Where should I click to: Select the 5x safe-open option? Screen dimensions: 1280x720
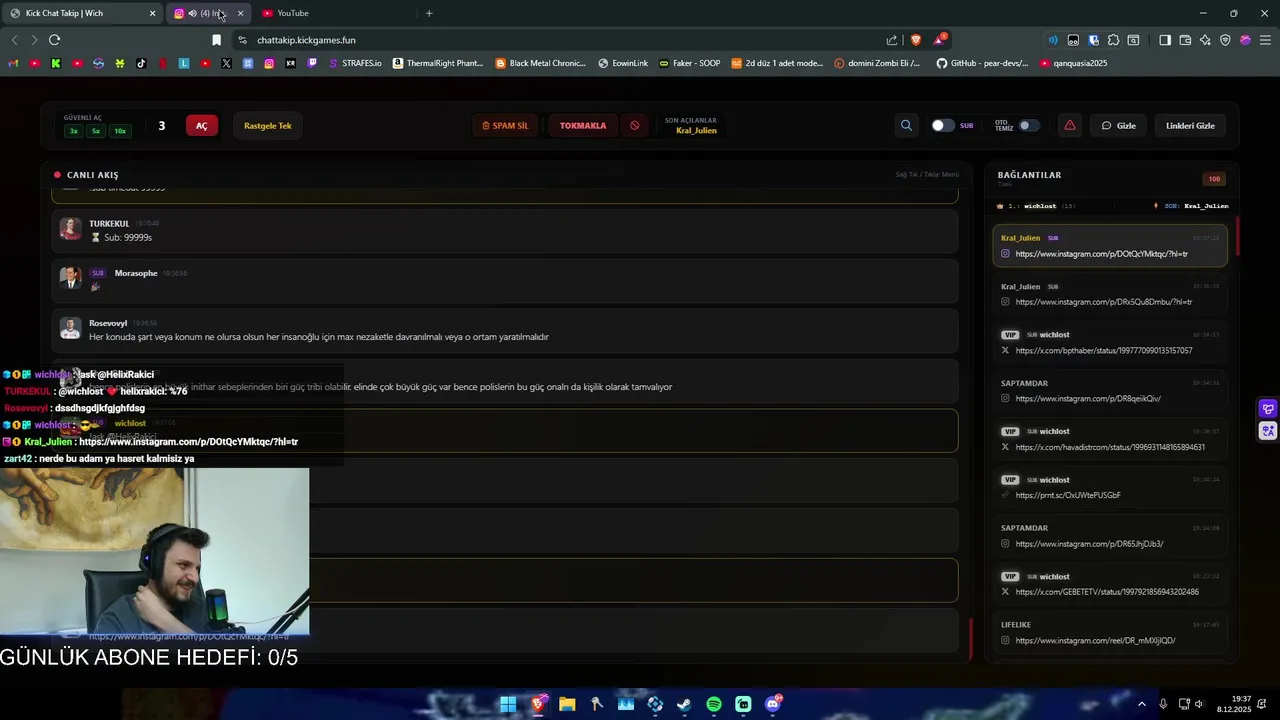coord(96,131)
